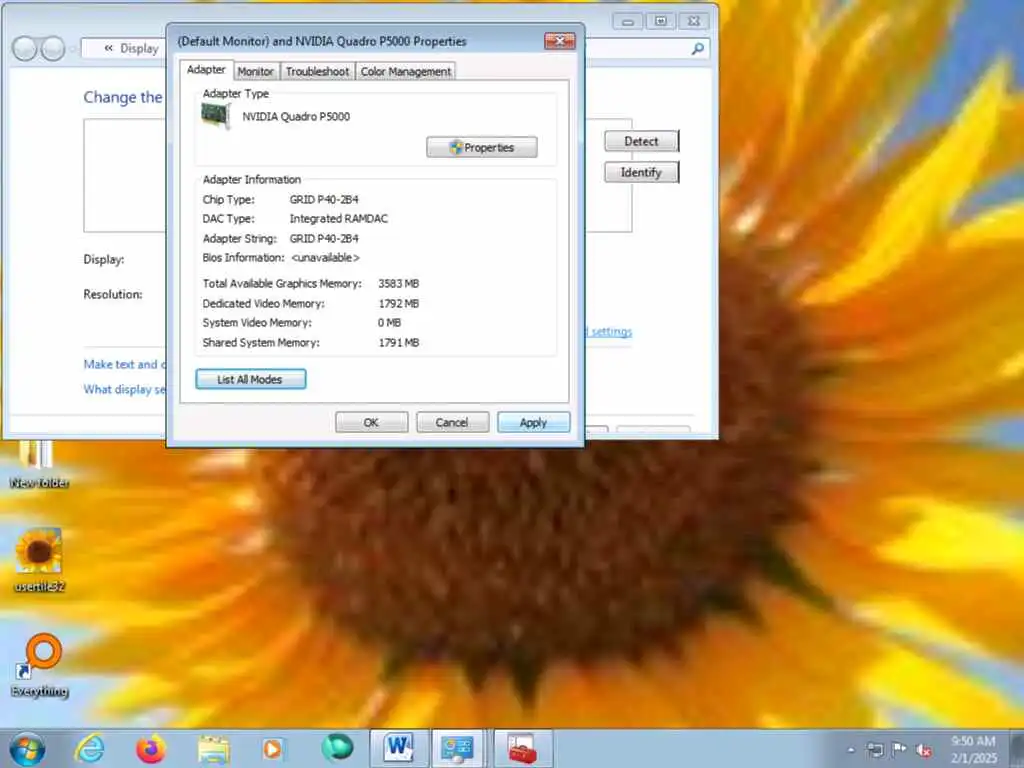Click the NVIDIA adapter card icon
The image size is (1024, 768).
[x=216, y=117]
